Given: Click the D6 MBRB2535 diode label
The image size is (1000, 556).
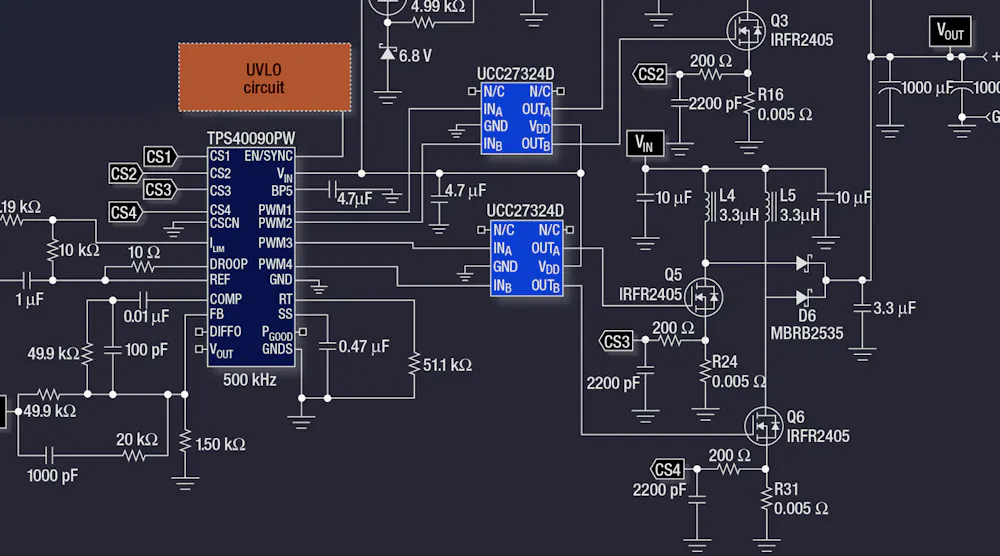Looking at the screenshot, I should point(807,325).
